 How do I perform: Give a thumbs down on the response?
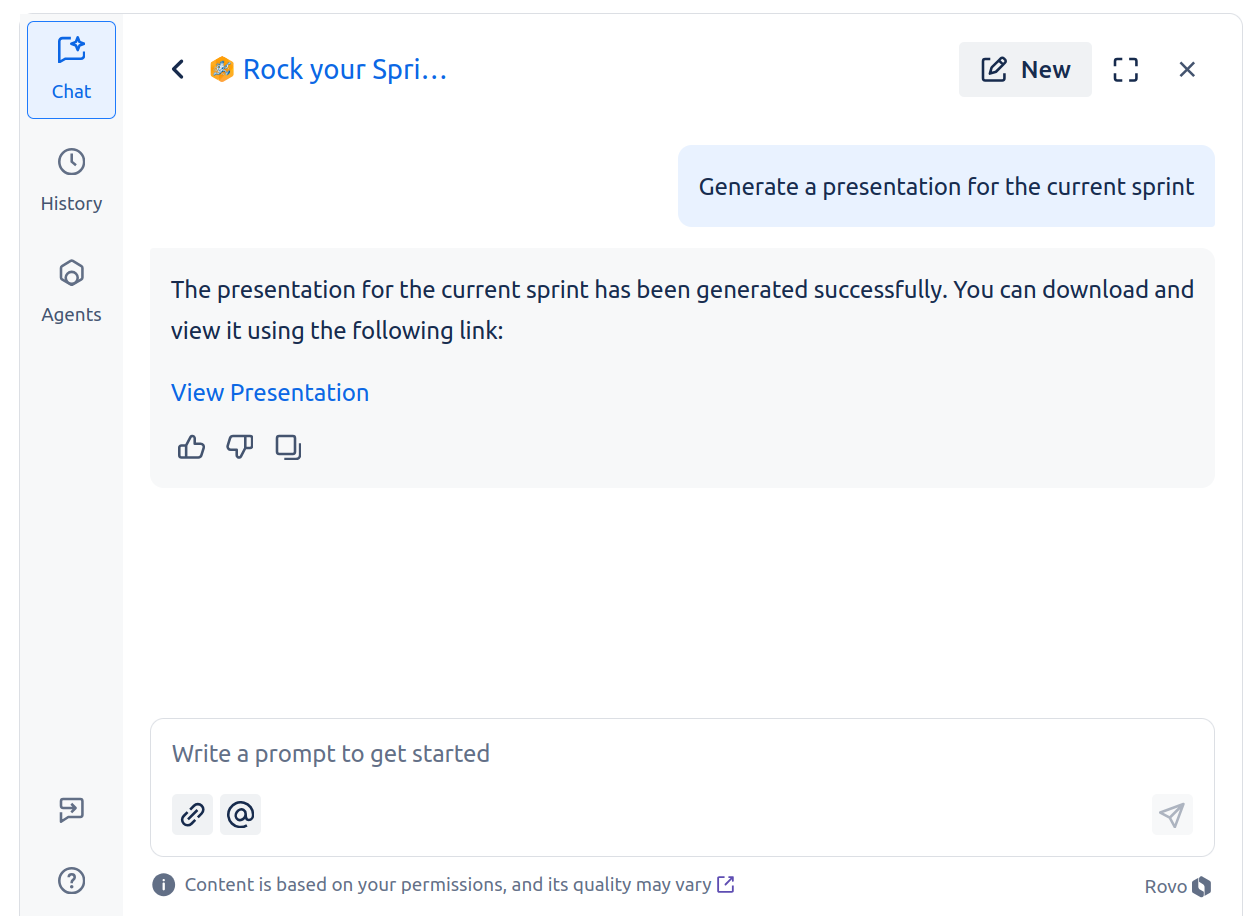pos(239,447)
